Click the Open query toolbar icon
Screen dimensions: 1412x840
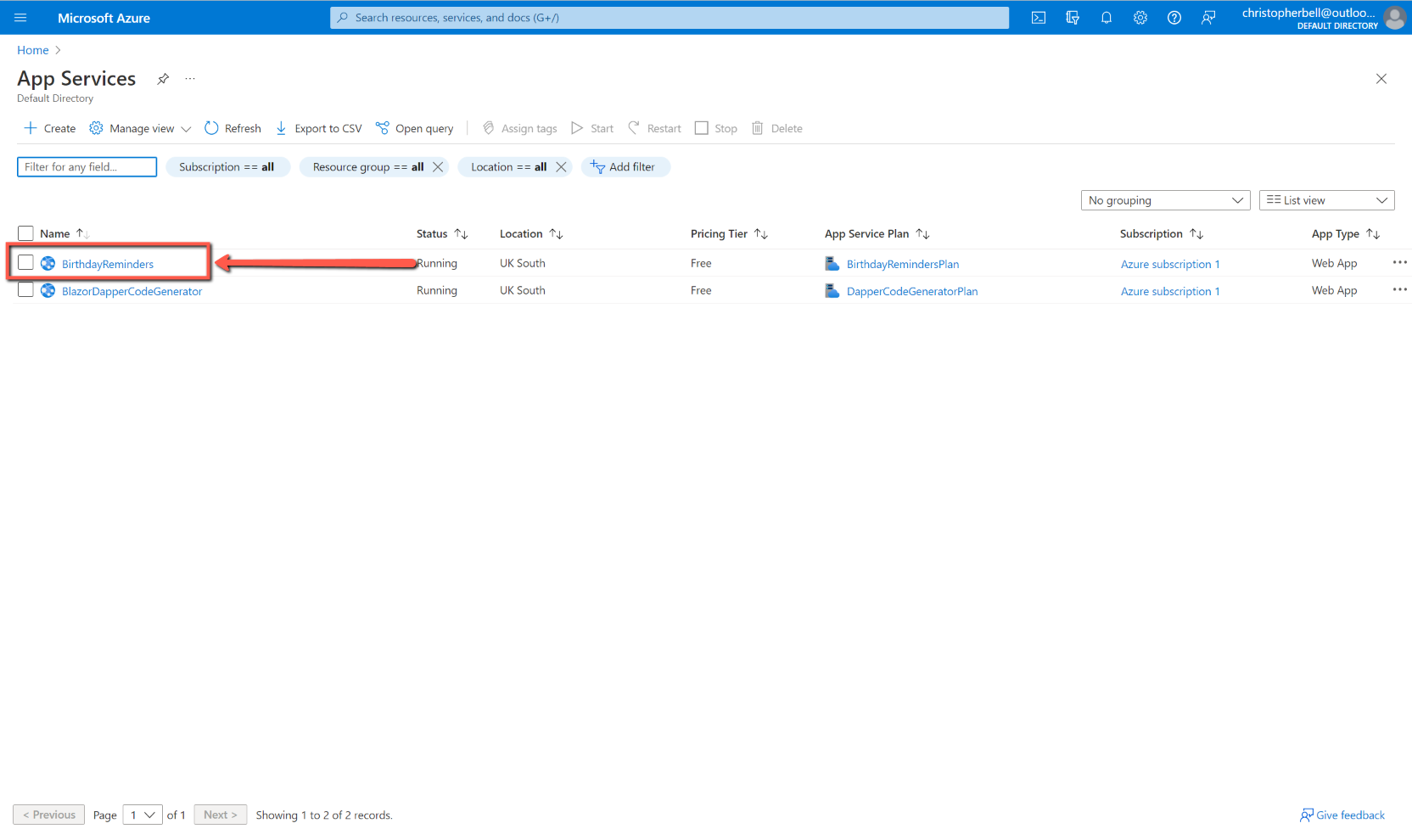(x=414, y=128)
